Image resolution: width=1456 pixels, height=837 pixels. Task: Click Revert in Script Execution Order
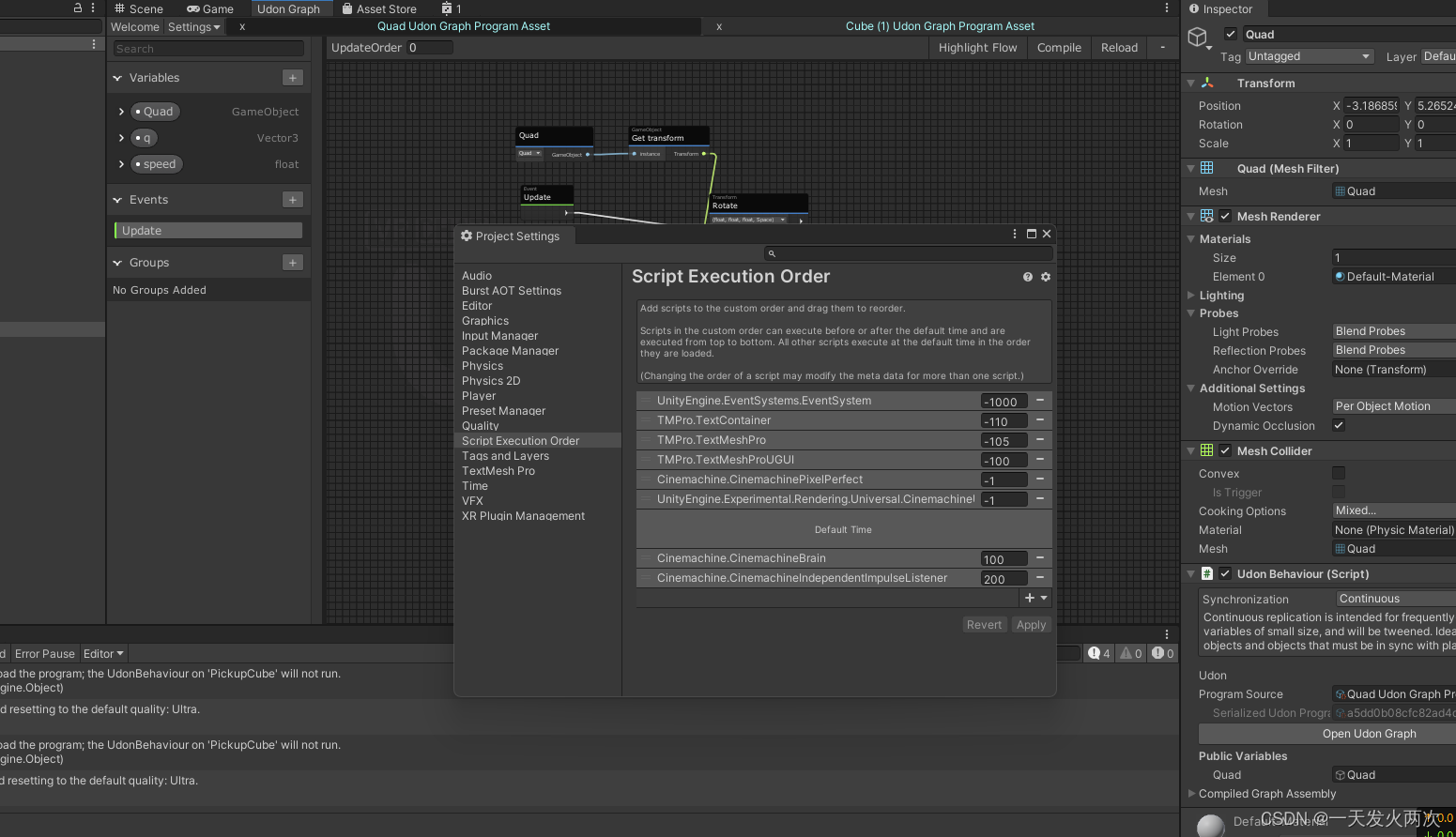click(x=984, y=625)
